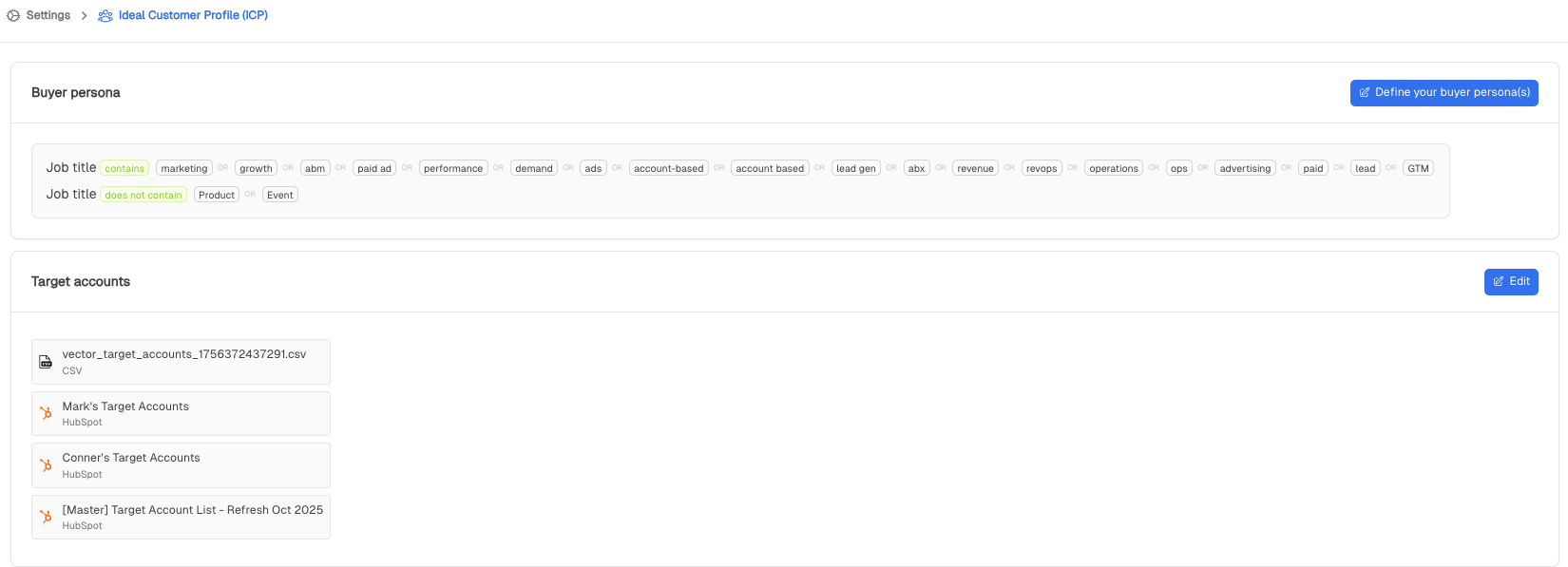Open Settings from the breadcrumb

point(48,15)
